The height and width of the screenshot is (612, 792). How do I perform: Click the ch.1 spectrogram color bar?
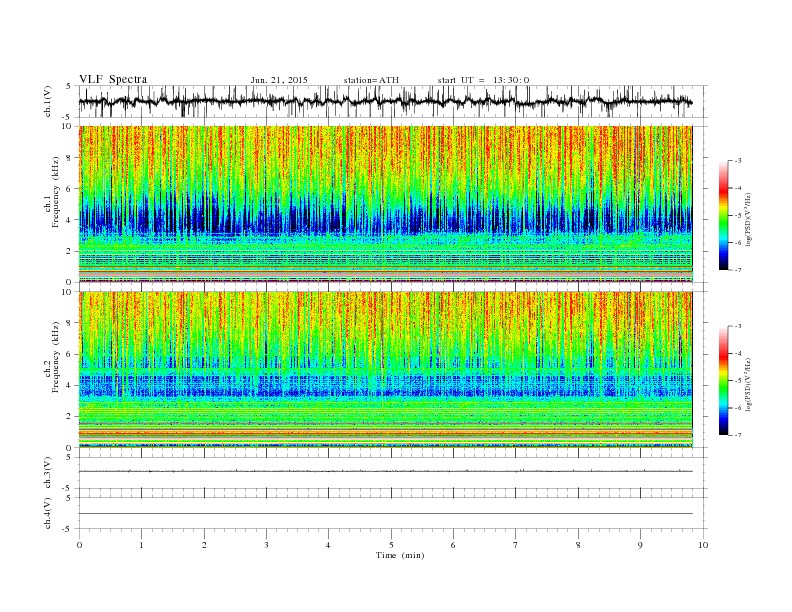(x=724, y=215)
